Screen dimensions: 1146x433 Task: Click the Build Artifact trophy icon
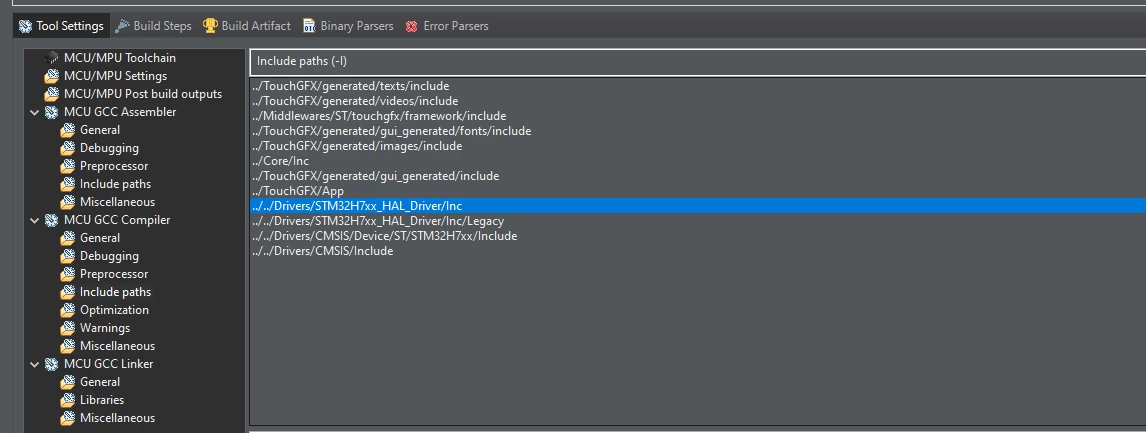tap(210, 26)
